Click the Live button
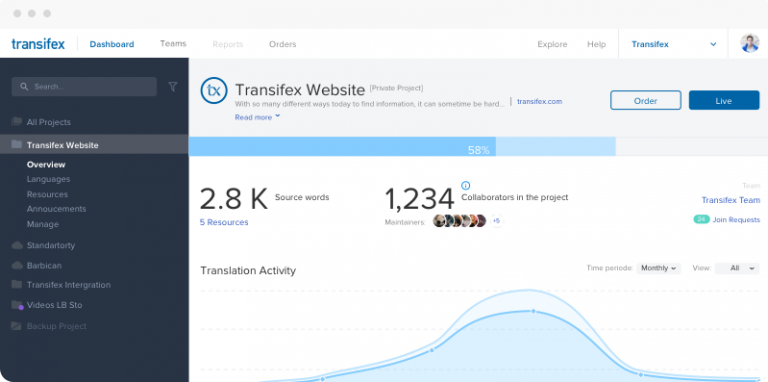The image size is (768, 382). (x=724, y=100)
